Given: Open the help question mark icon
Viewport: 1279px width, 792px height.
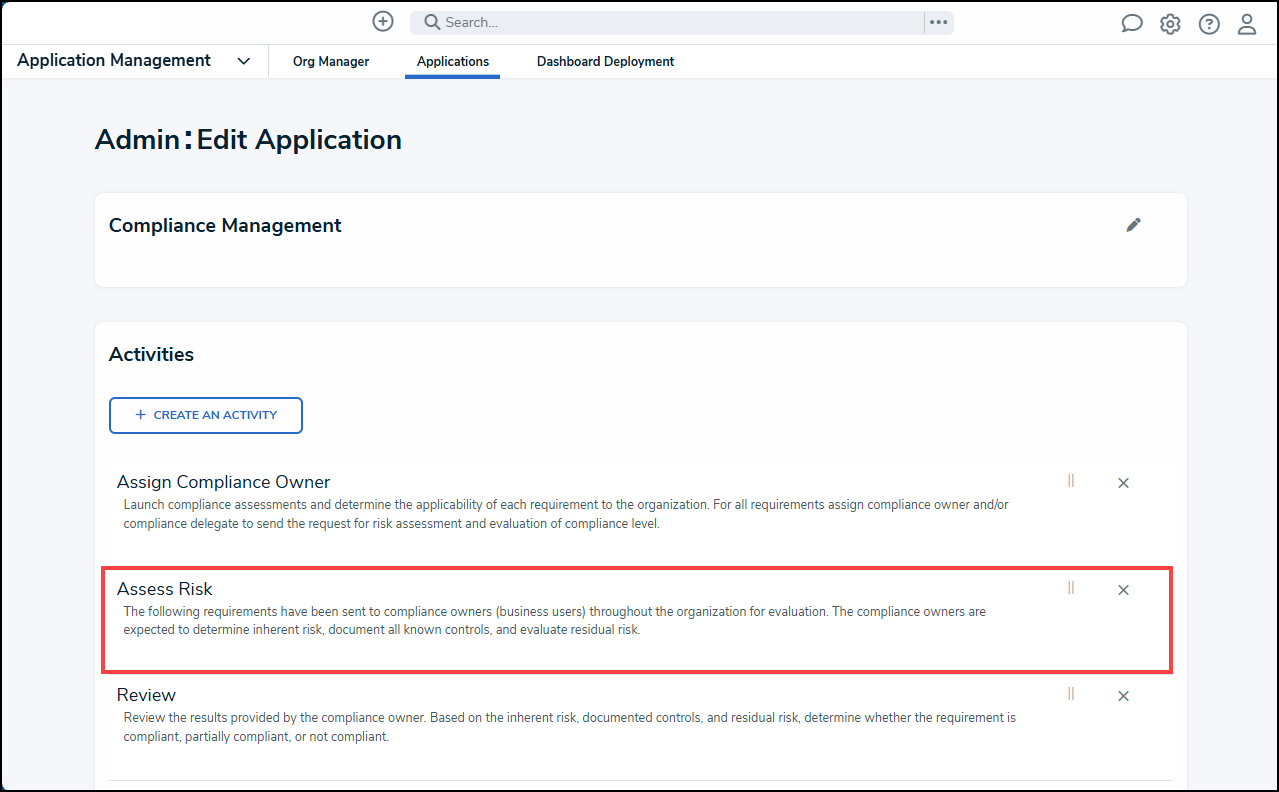Looking at the screenshot, I should 1209,24.
